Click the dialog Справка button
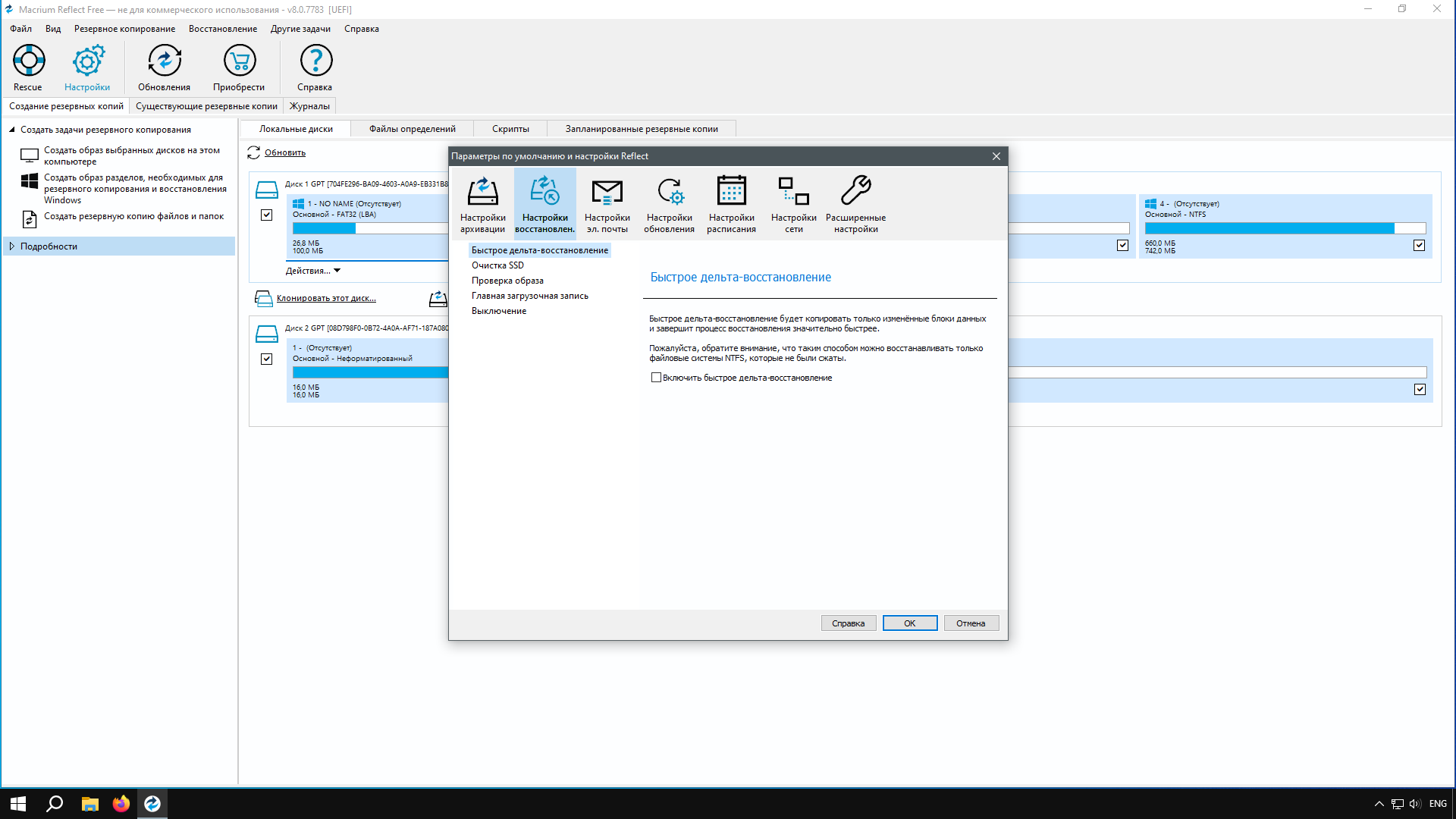 (x=849, y=623)
